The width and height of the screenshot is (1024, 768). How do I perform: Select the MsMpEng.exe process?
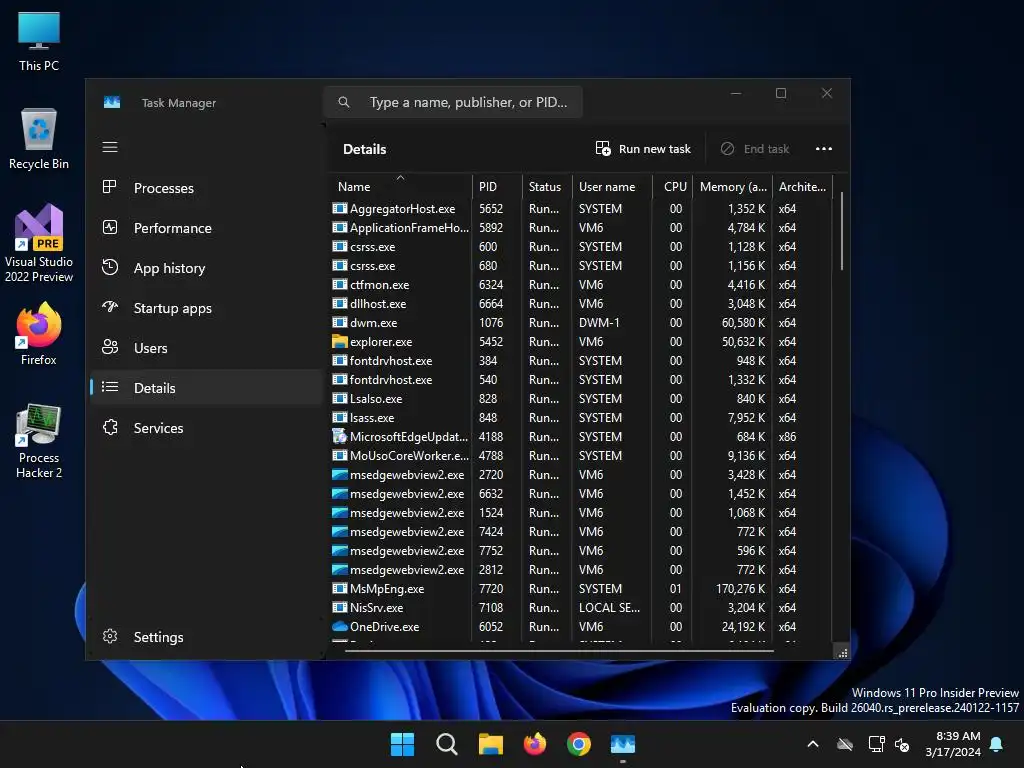coord(581,588)
